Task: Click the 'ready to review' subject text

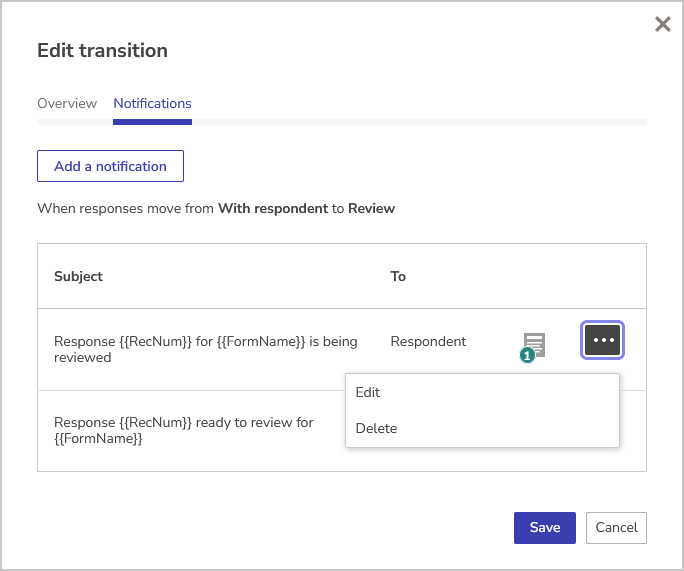Action: tap(184, 431)
